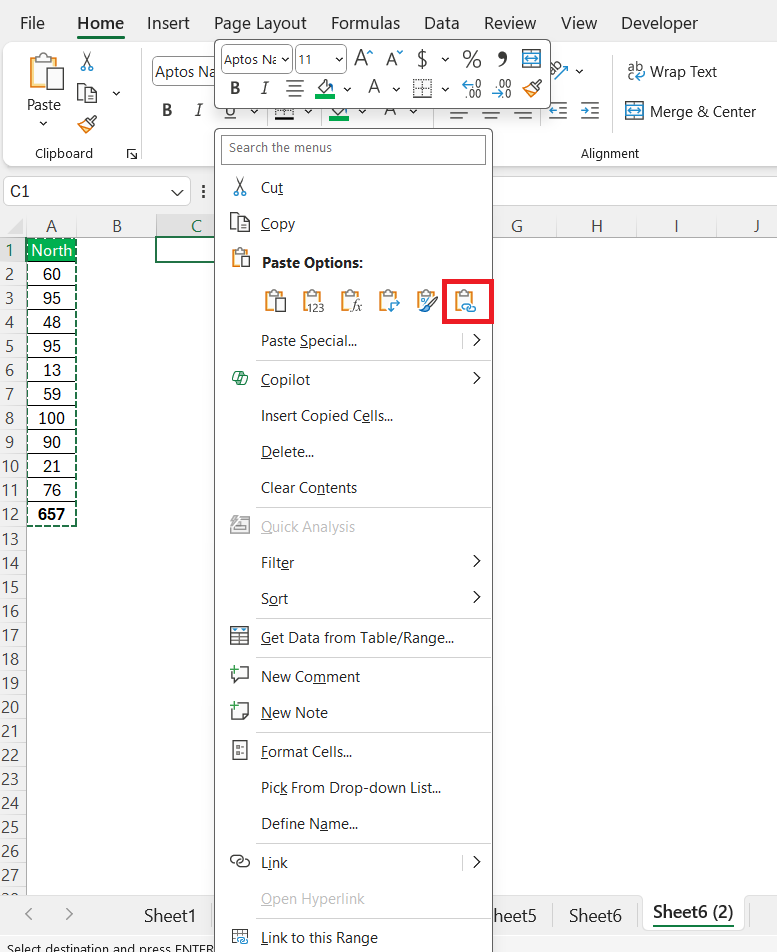Click previous sheet navigation arrow
Image resolution: width=777 pixels, height=952 pixels.
tap(29, 914)
